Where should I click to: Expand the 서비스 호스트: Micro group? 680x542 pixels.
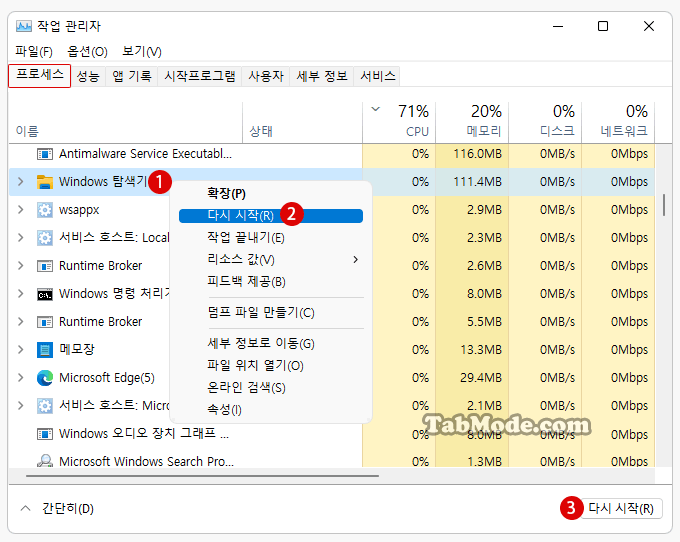click(20, 405)
